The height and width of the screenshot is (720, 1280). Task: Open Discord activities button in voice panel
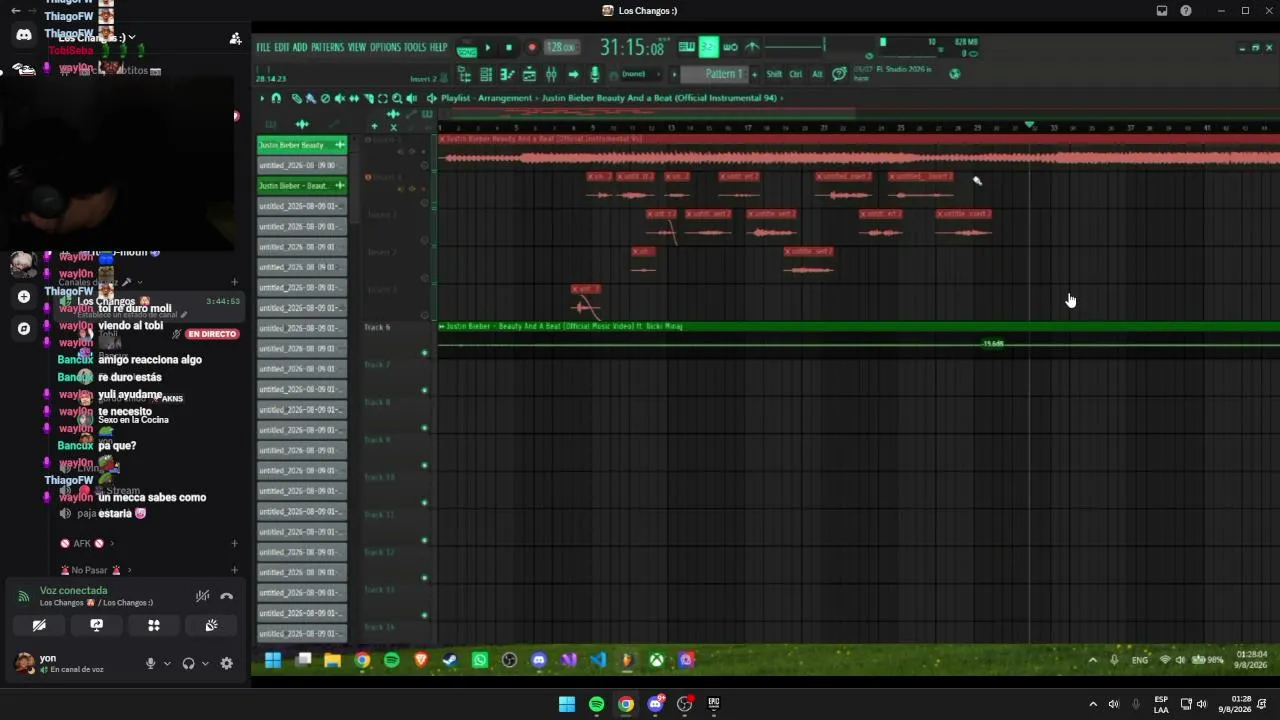154,625
